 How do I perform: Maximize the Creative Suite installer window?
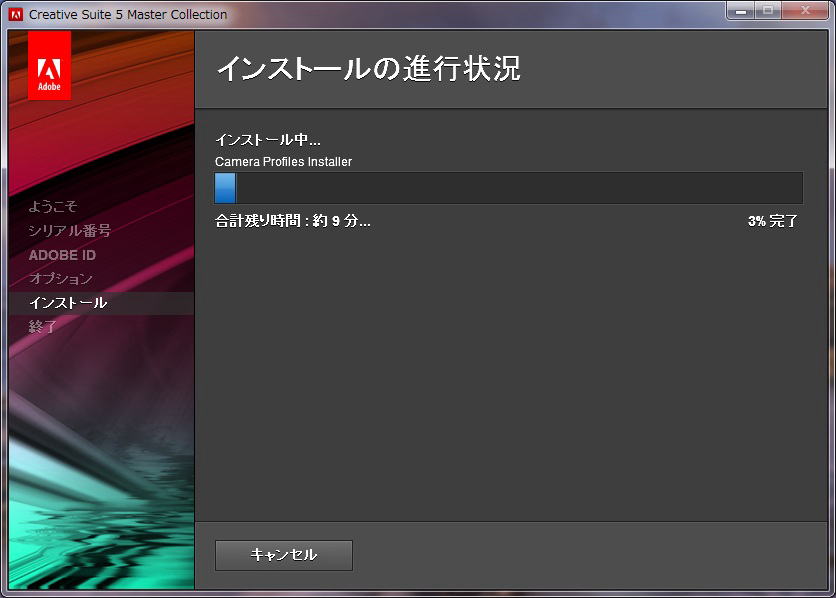(768, 10)
